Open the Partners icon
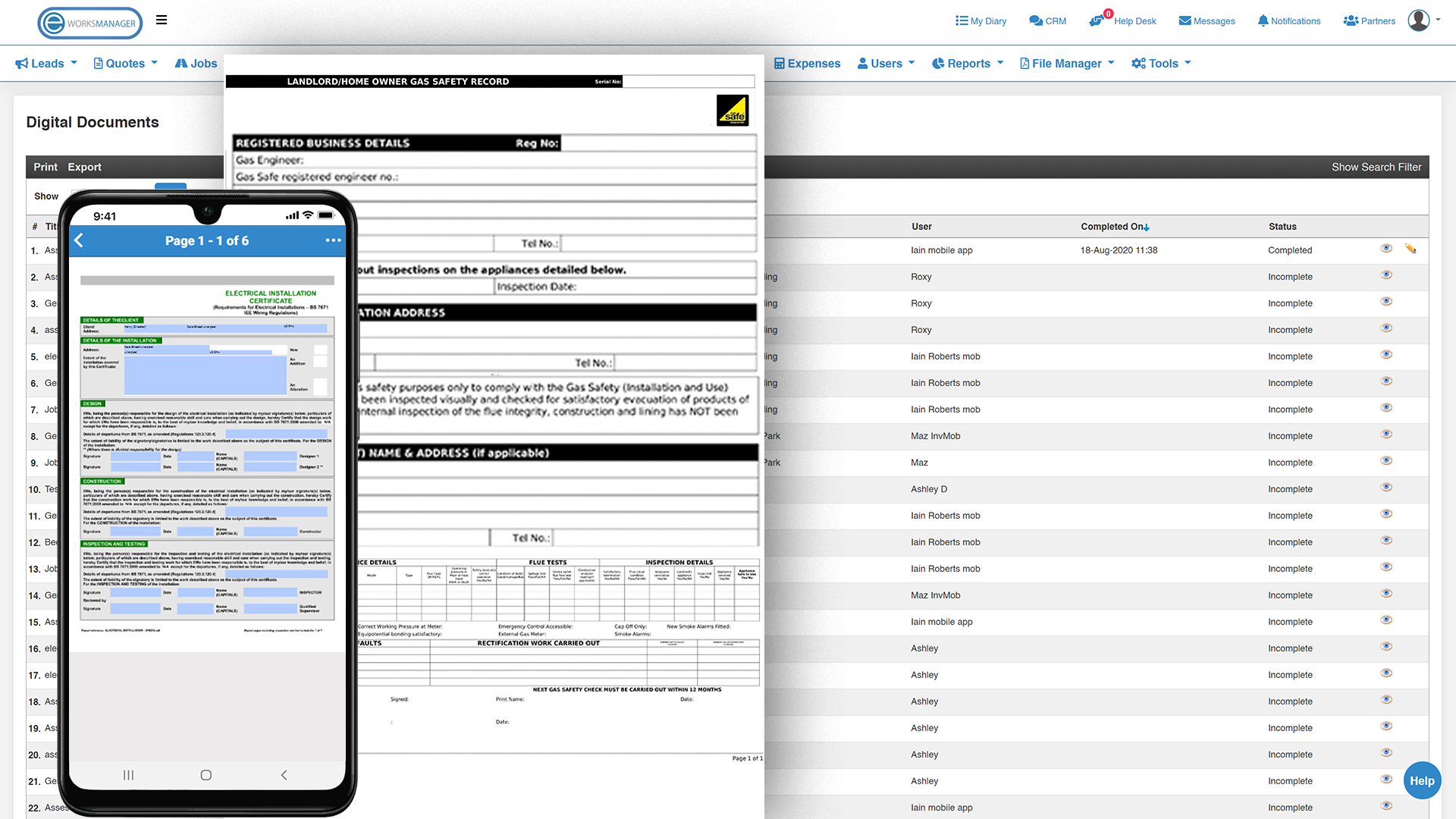Screen dimensions: 1456x819 (x=1369, y=20)
